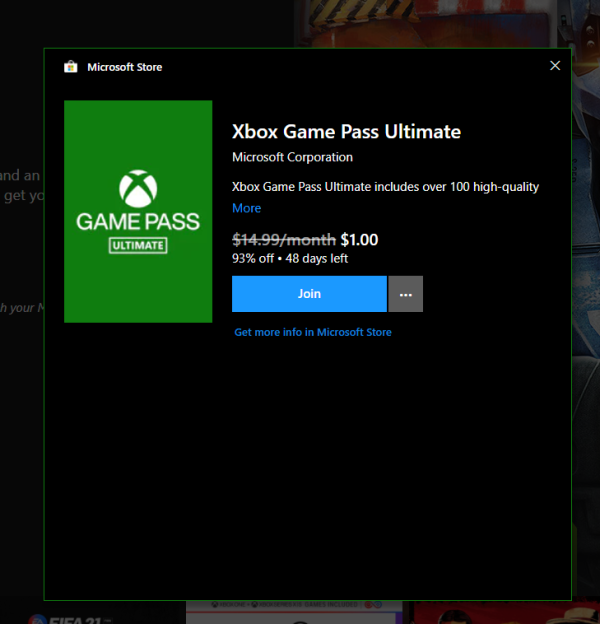Screen dimensions: 600x624
Task: Click the Xbox Game Pass Ultimate title
Action: pyautogui.click(x=346, y=132)
